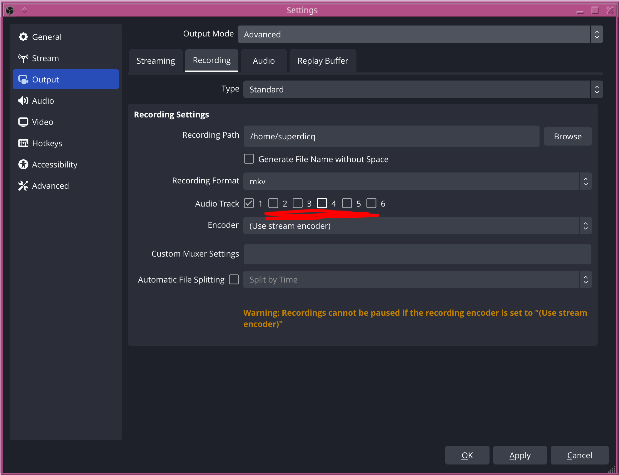The height and width of the screenshot is (475, 619).
Task: Open the Output Mode dropdown
Action: 420,34
